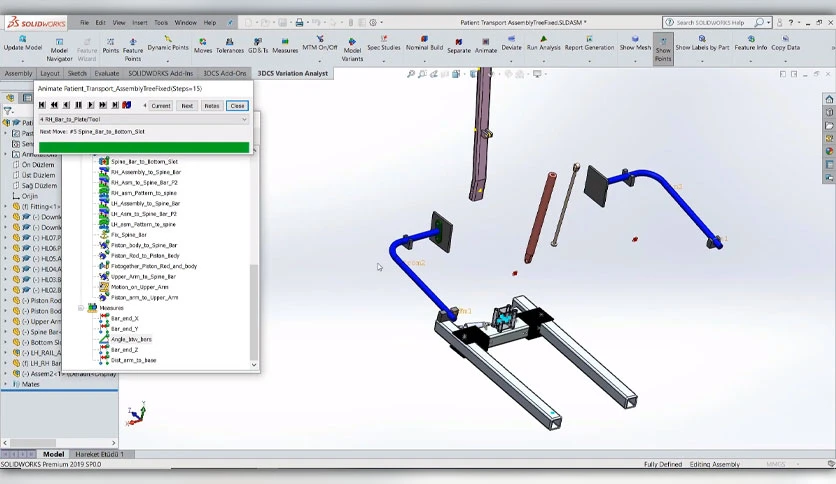Viewport: 836px width, 484px height.
Task: Click the Next button in Animate dialog
Action: tap(187, 106)
